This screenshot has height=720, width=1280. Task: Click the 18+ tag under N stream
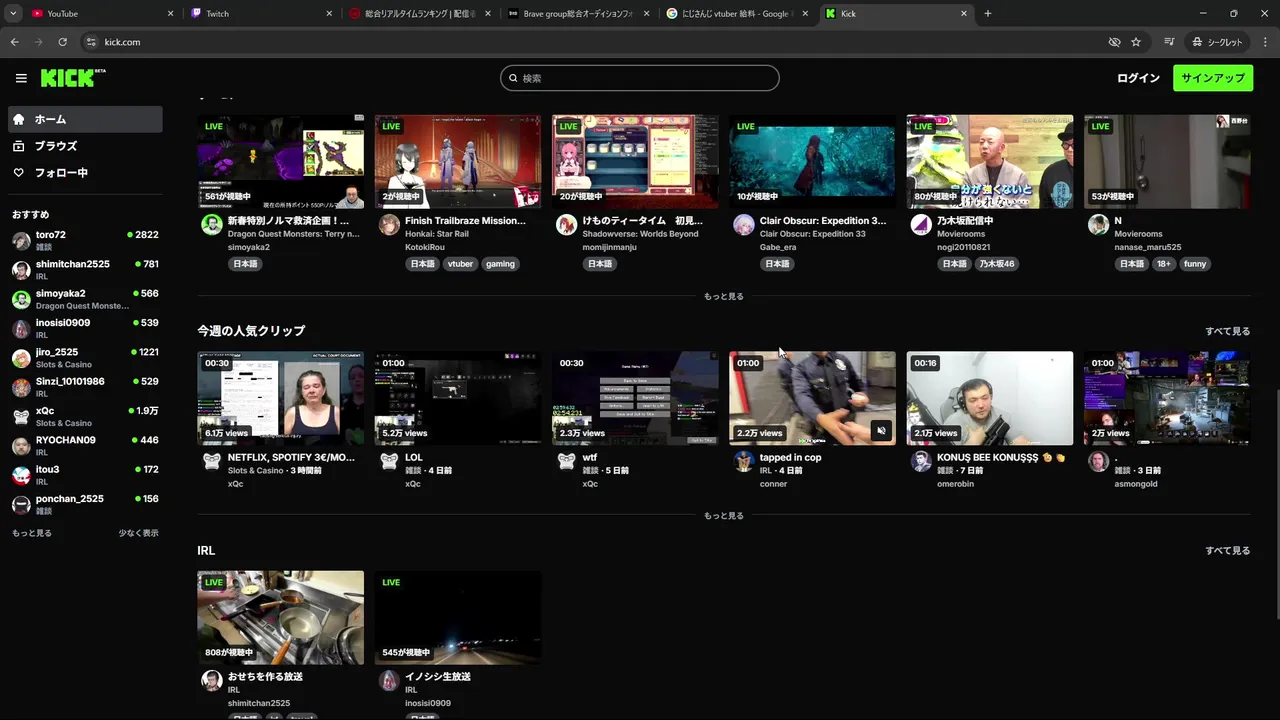click(x=1163, y=264)
